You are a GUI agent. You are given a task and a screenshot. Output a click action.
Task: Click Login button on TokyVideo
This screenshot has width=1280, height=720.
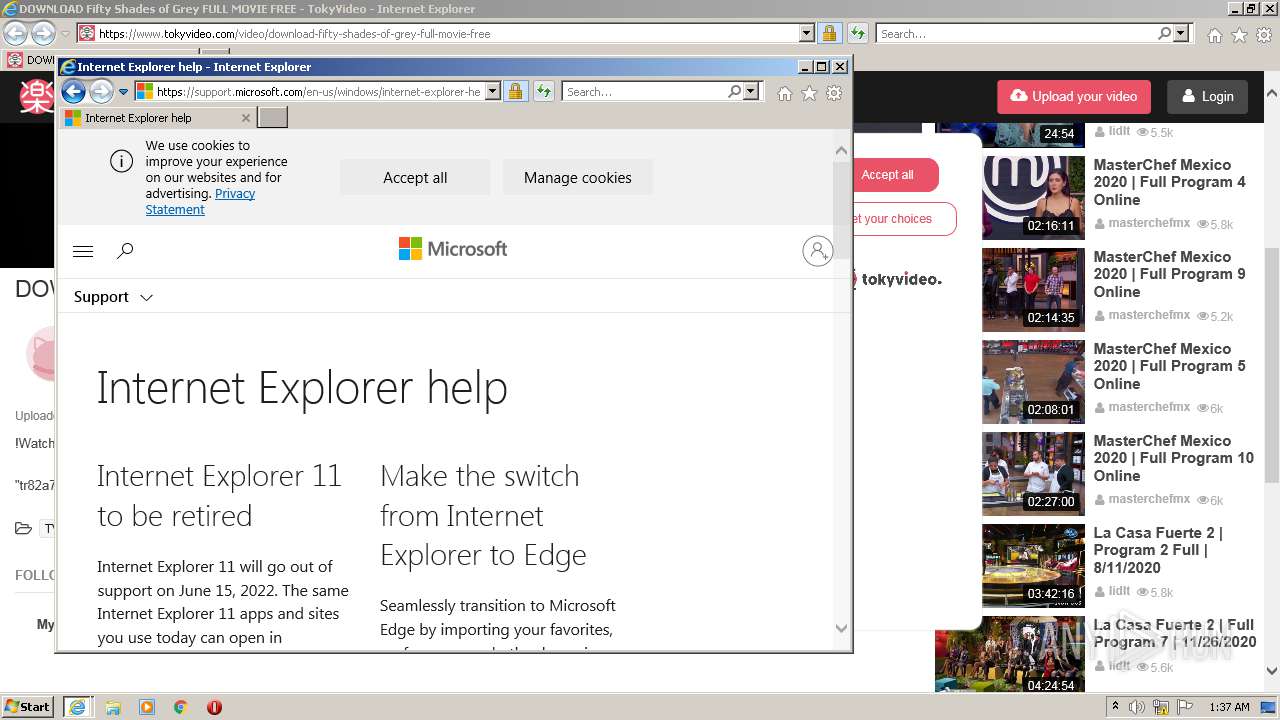click(1207, 97)
